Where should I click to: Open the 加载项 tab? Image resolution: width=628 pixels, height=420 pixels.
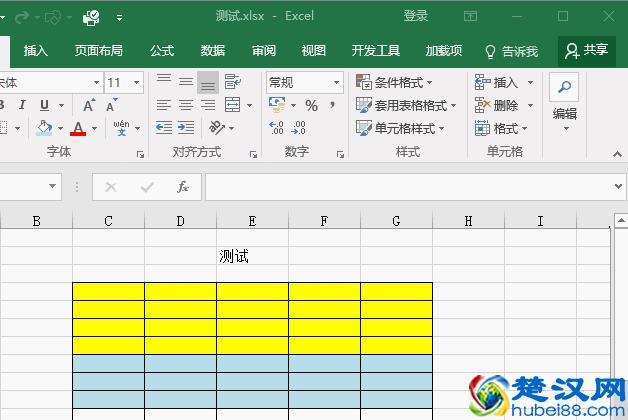coord(444,51)
